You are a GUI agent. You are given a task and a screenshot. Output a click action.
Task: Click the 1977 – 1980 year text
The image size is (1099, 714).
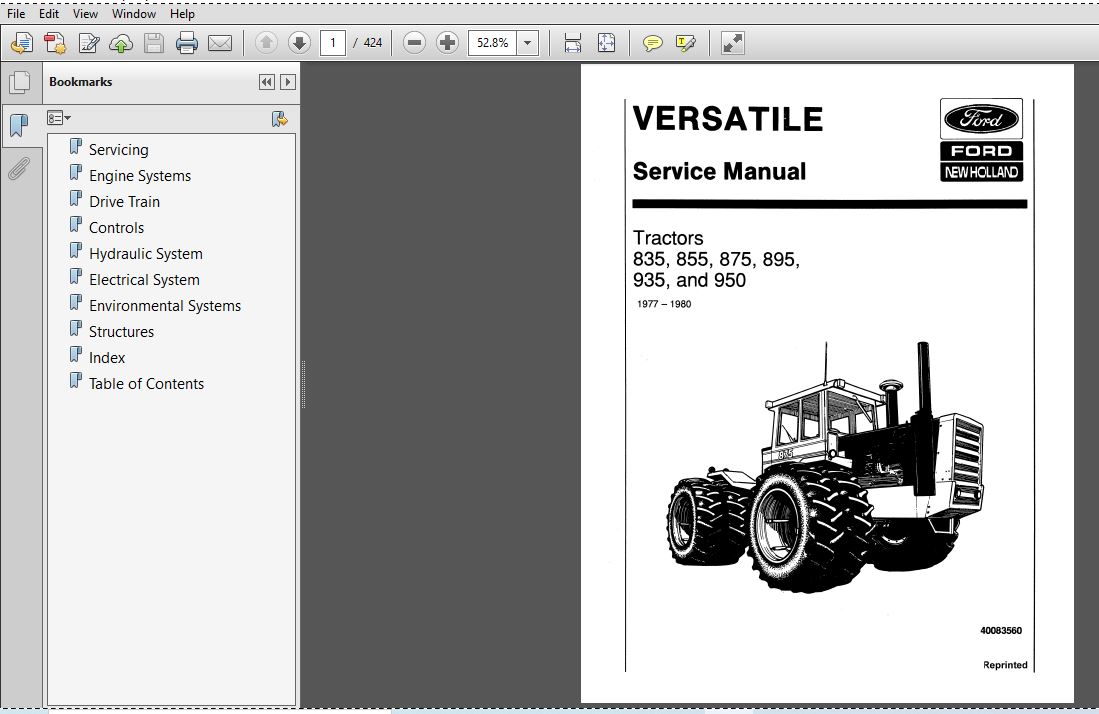coord(664,303)
